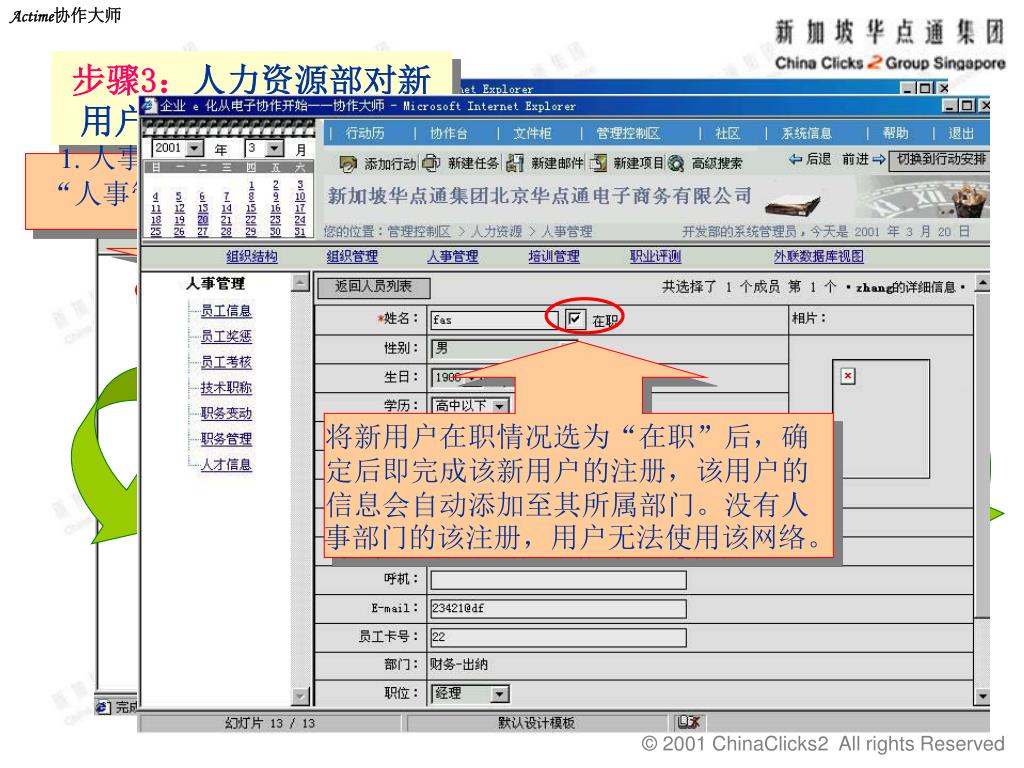Click the main form scroll-up arrow
This screenshot has height=768, width=1024.
coord(982,283)
